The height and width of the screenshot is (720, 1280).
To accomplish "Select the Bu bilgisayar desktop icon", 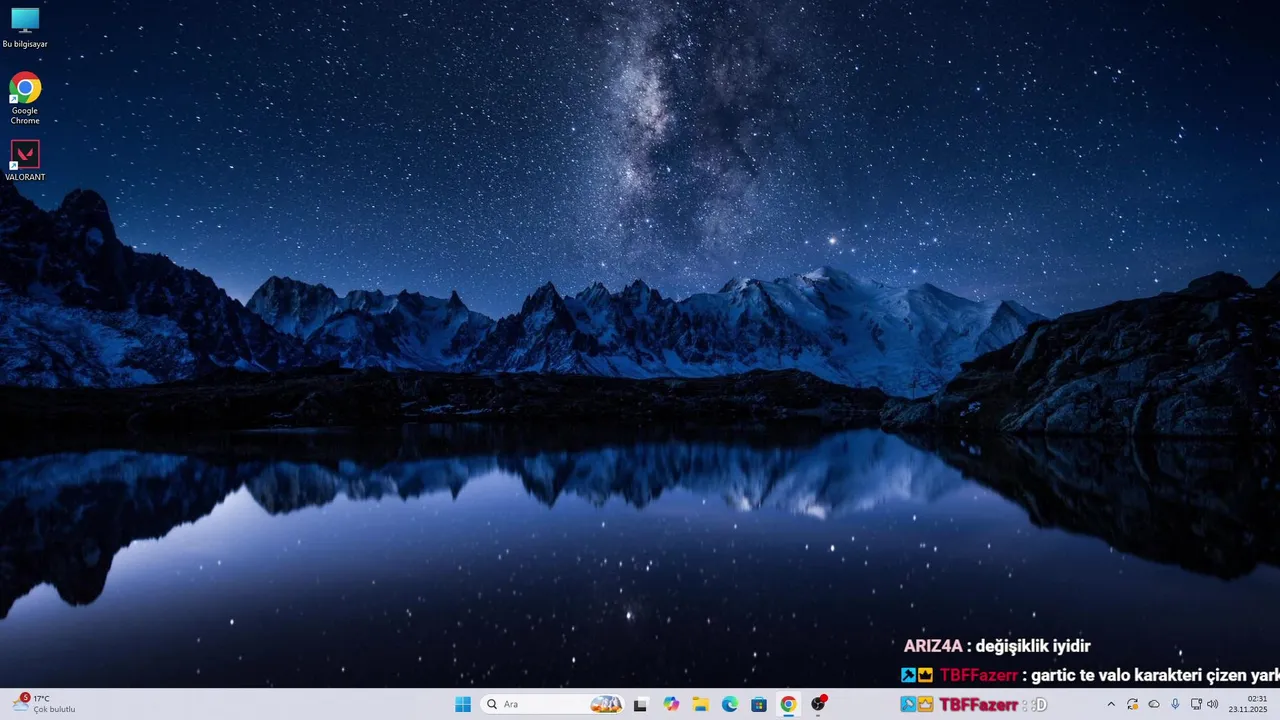I will click(25, 28).
